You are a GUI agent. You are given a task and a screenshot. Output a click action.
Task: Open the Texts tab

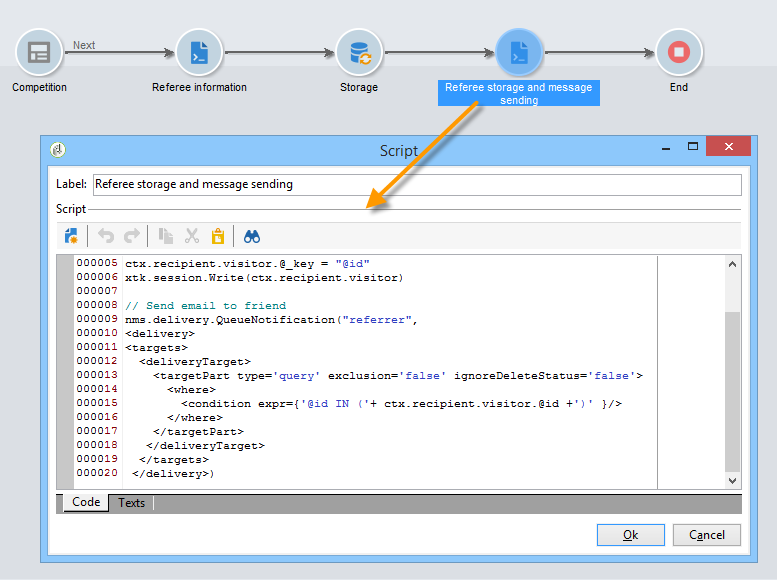(x=131, y=503)
